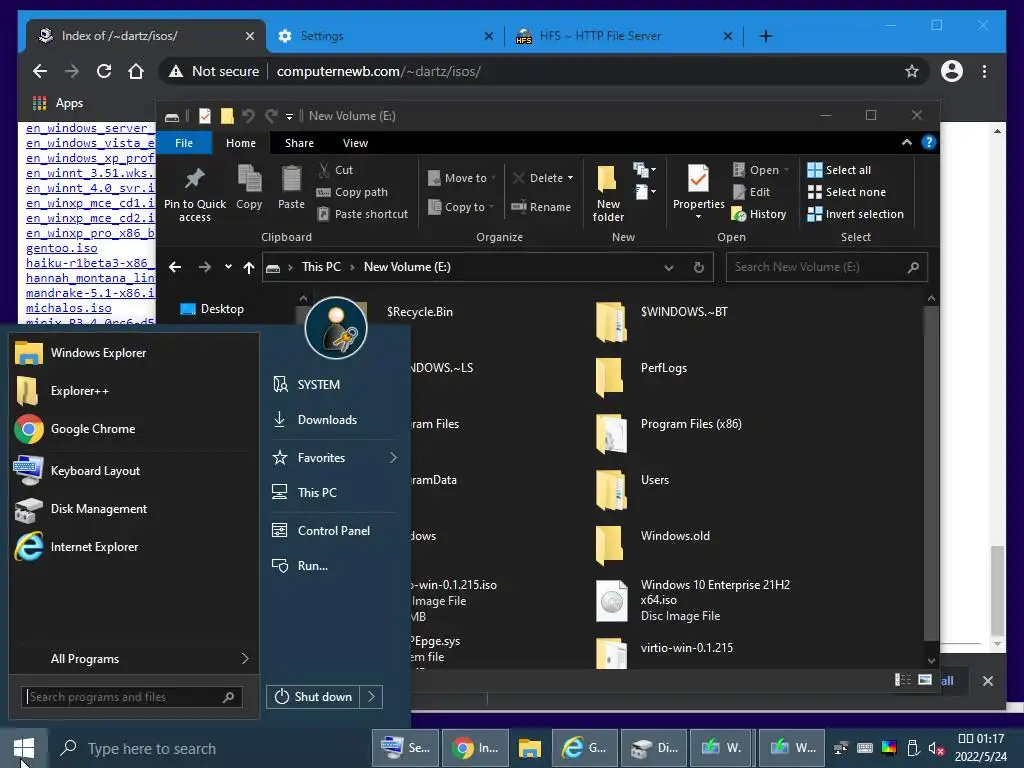Image resolution: width=1024 pixels, height=768 pixels.
Task: Expand Open dropdown in ribbon
Action: point(786,170)
